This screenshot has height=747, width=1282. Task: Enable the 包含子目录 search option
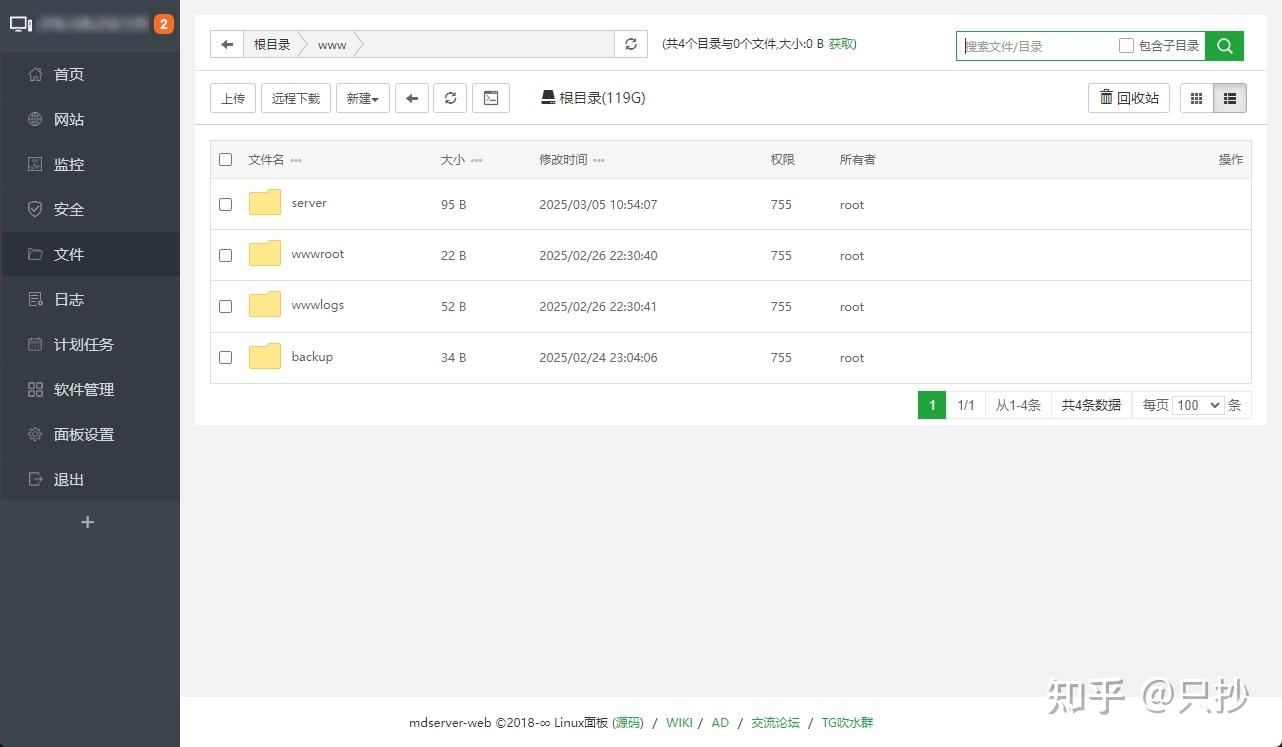click(x=1127, y=45)
